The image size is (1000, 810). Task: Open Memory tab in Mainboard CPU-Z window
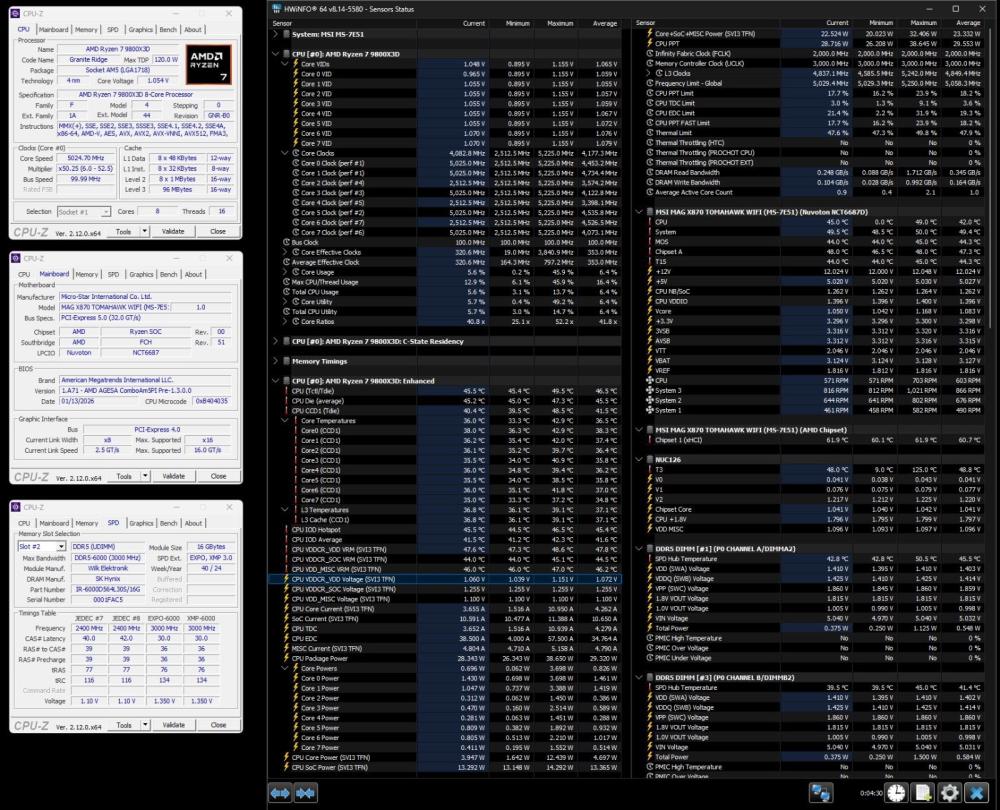(x=87, y=274)
